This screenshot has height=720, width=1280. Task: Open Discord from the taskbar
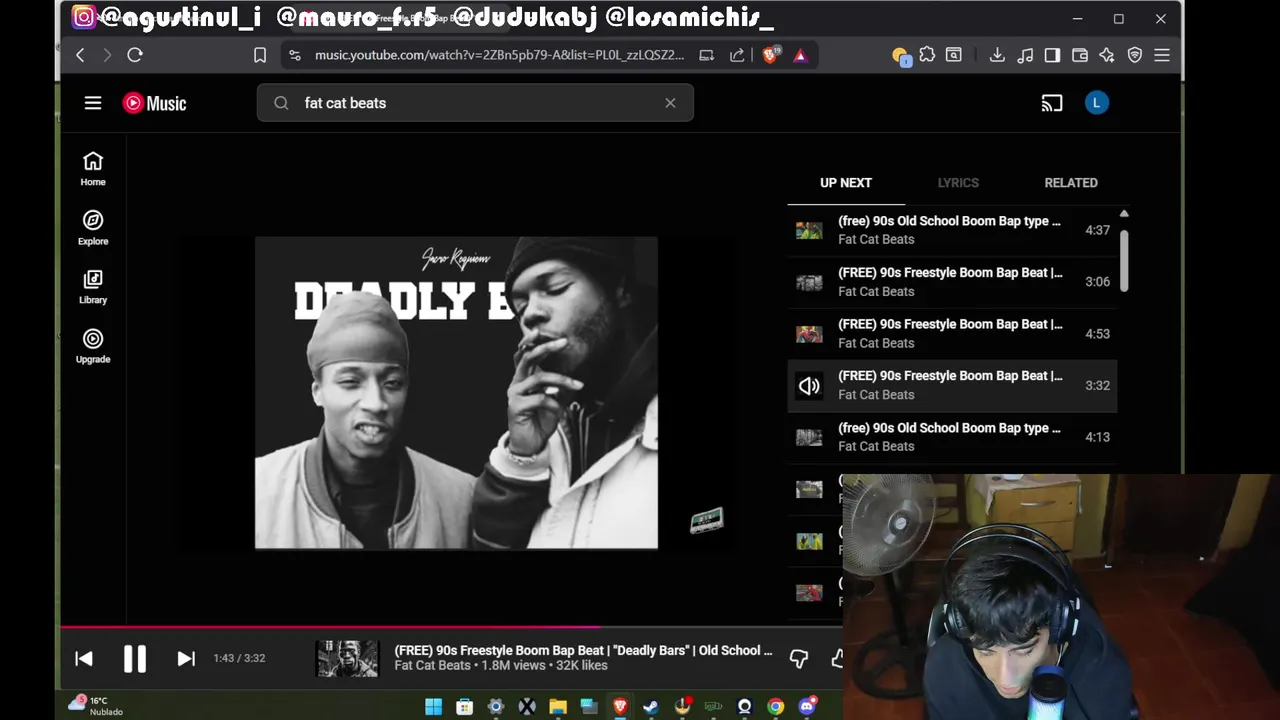[807, 707]
